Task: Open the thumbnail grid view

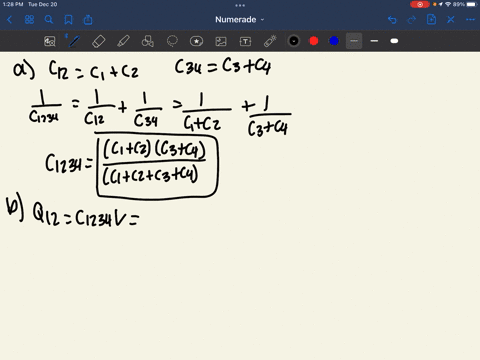Action: tap(29, 20)
